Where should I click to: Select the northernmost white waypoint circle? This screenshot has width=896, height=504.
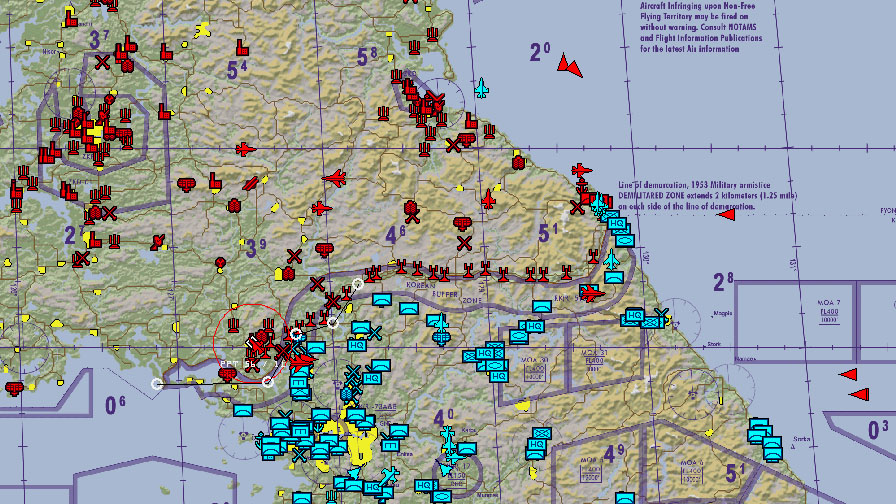358,283
